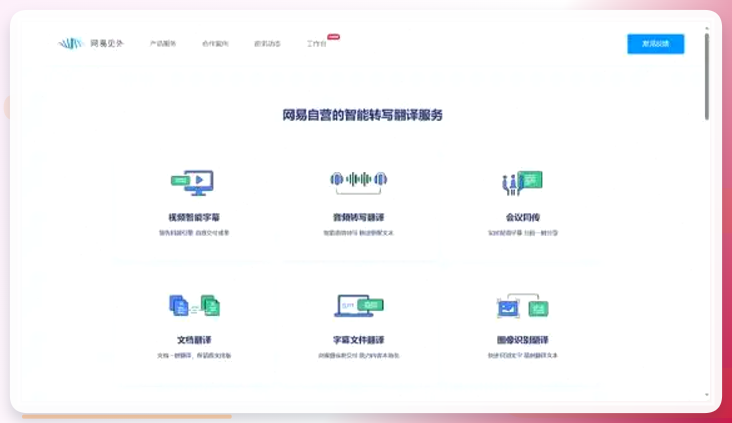Open the 视频智能字幕 service title
Image resolution: width=732 pixels, height=423 pixels.
point(194,217)
